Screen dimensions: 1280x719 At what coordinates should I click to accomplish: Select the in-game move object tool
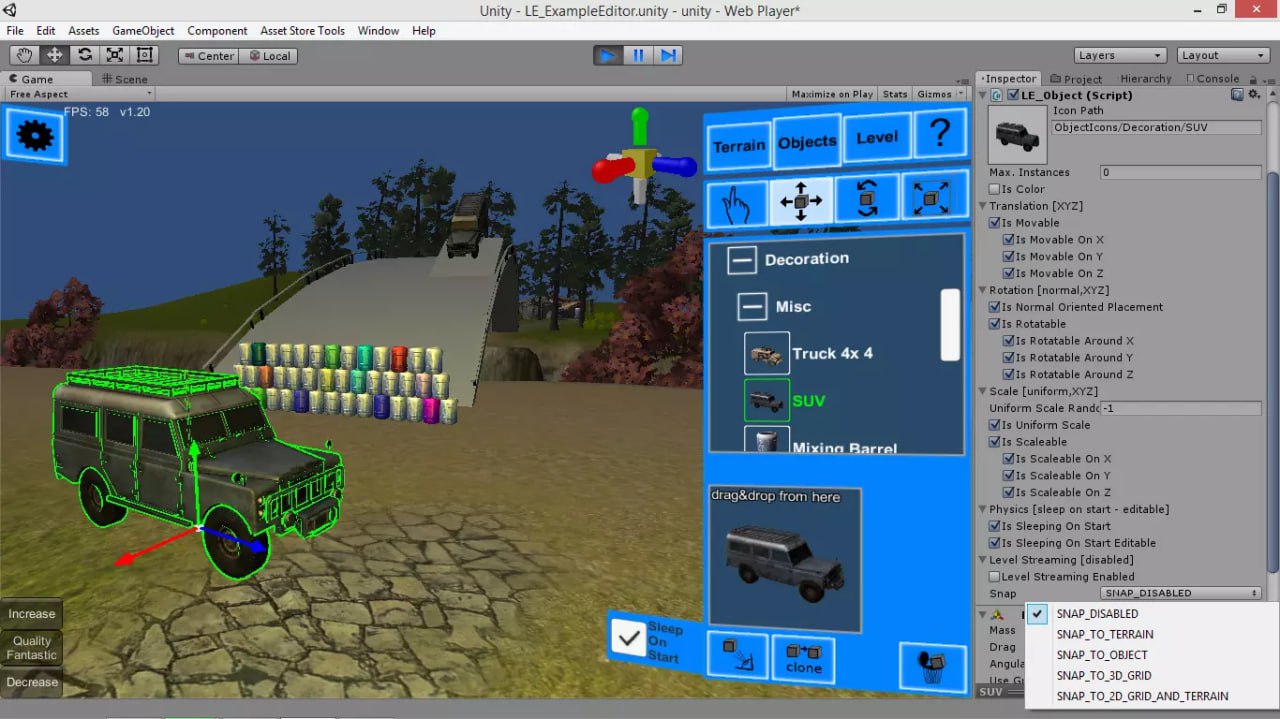801,201
